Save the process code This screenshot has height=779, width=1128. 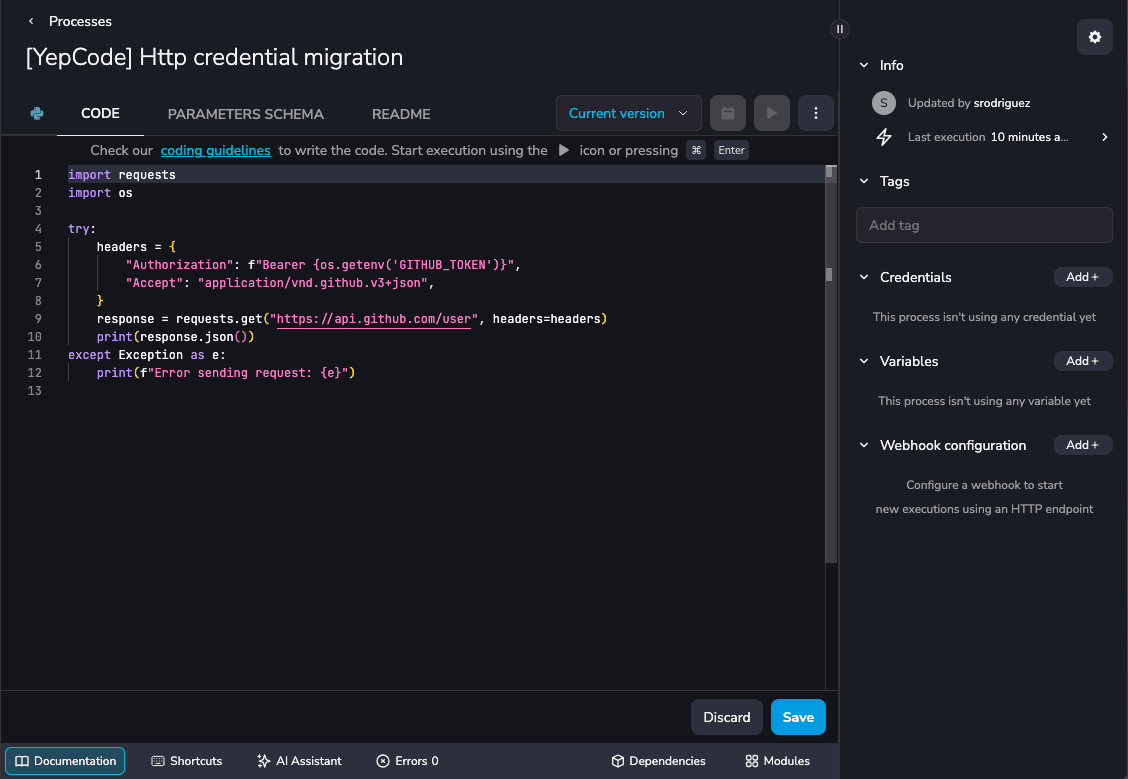point(798,717)
